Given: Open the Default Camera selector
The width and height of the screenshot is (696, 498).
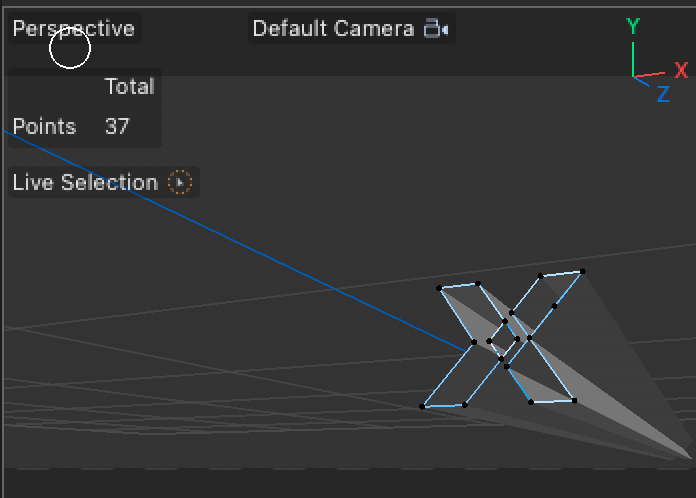Looking at the screenshot, I should point(333,29).
